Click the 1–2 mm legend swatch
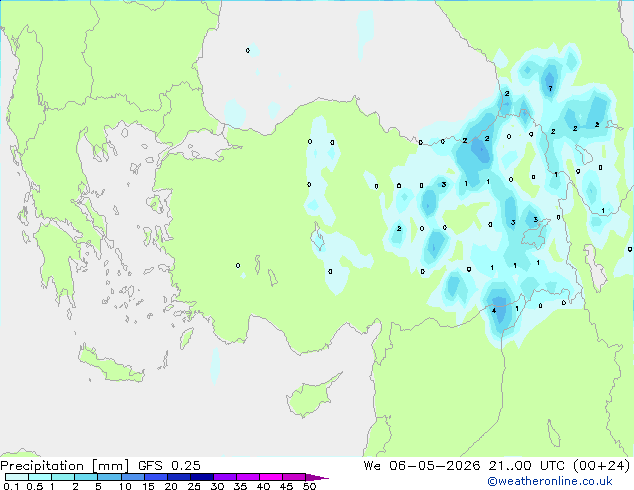The width and height of the screenshot is (634, 490). (x=63, y=477)
